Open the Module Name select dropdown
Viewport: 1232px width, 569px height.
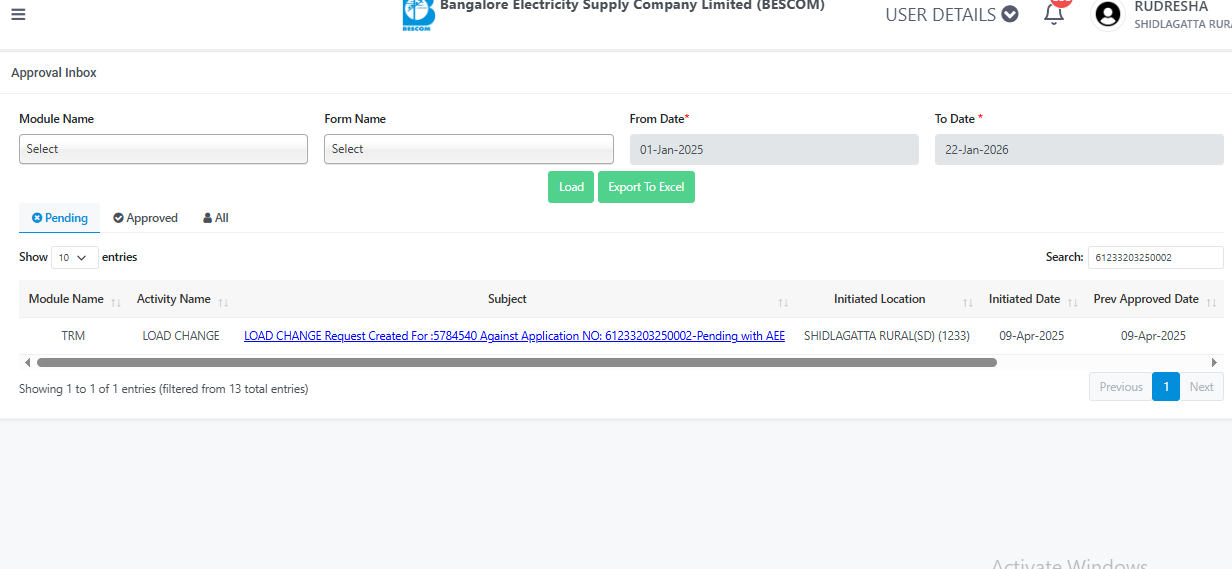click(x=163, y=149)
